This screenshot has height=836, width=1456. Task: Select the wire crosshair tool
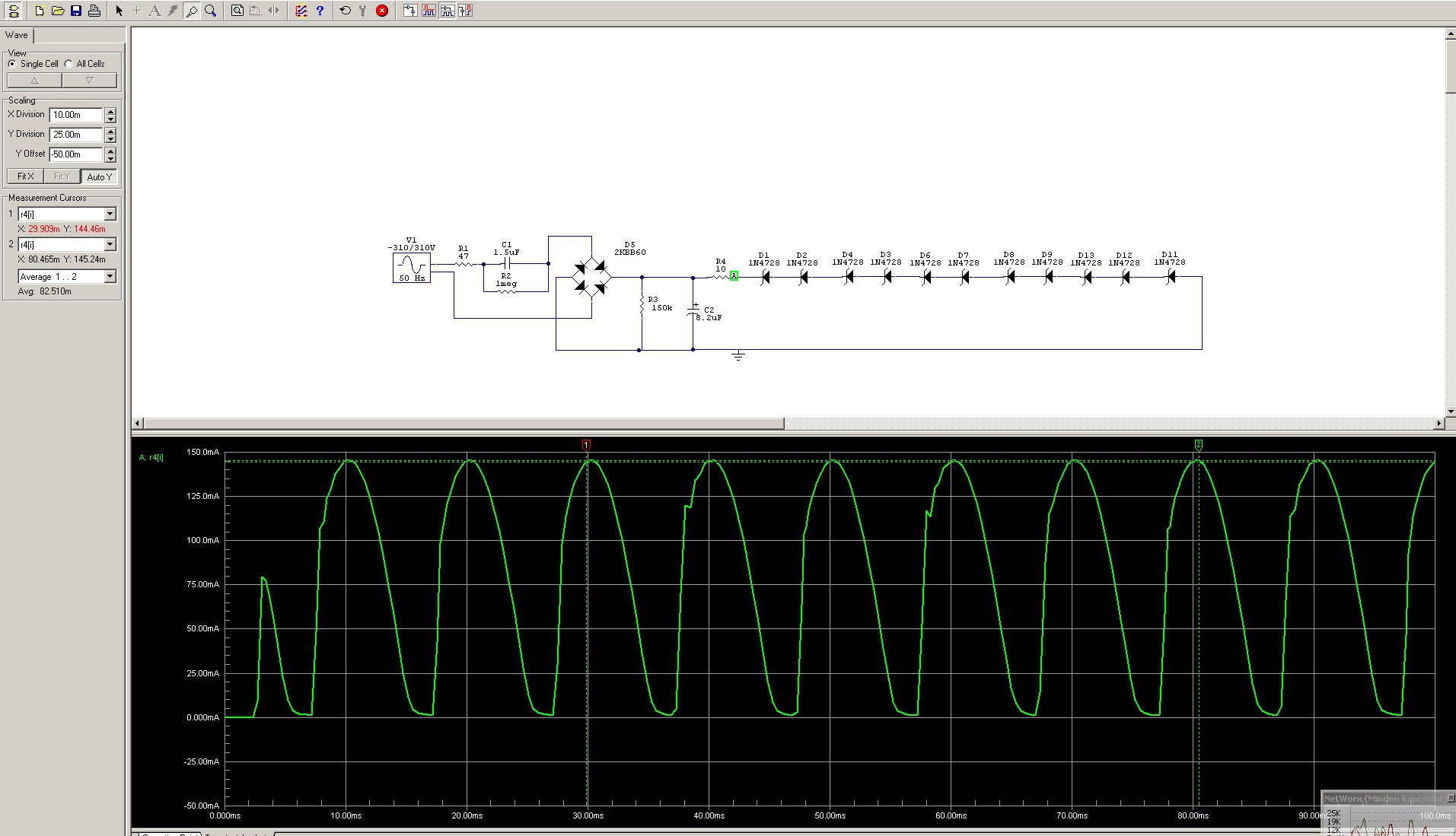pyautogui.click(x=137, y=11)
